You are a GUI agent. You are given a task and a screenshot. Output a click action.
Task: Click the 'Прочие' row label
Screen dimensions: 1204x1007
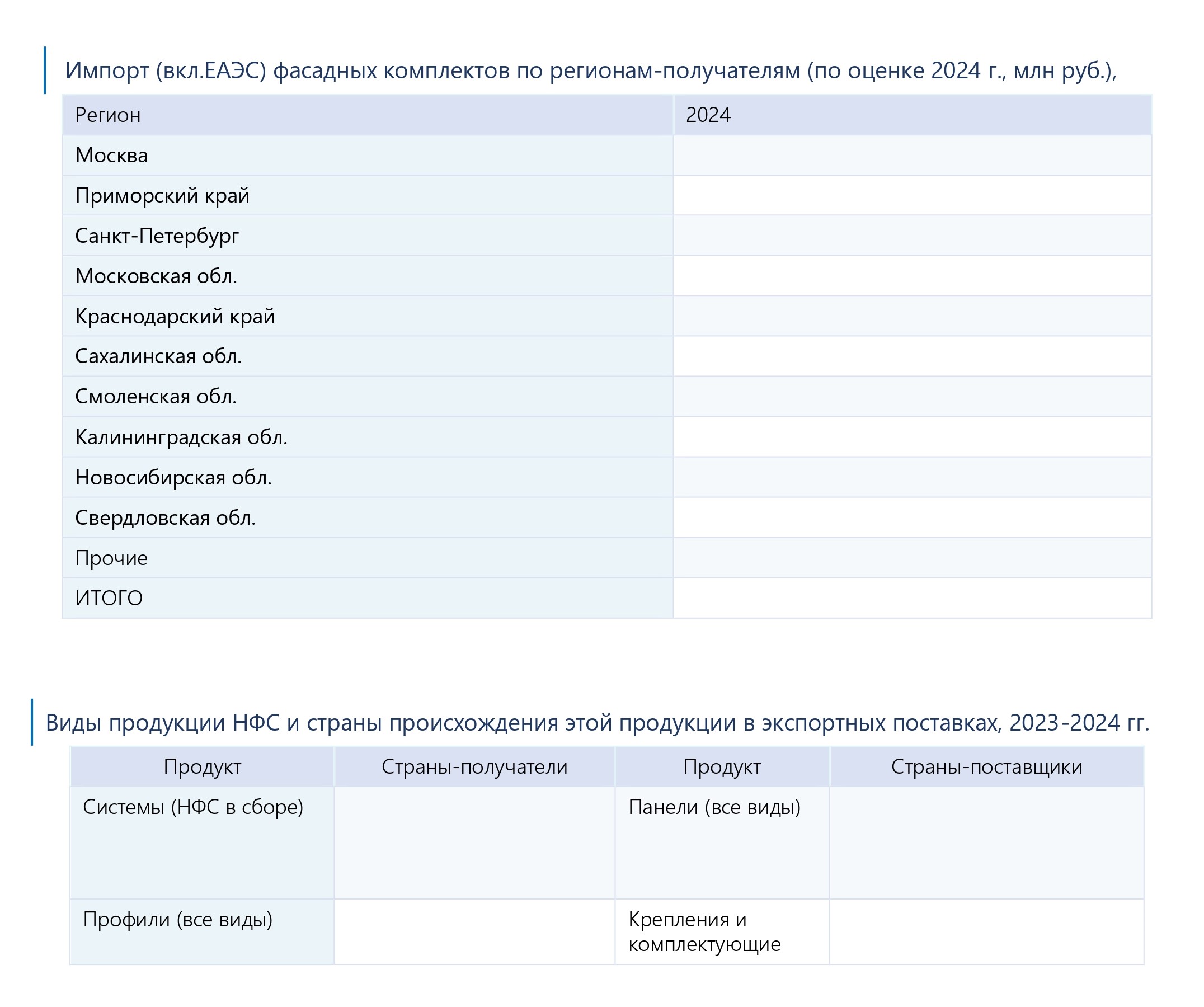(111, 558)
